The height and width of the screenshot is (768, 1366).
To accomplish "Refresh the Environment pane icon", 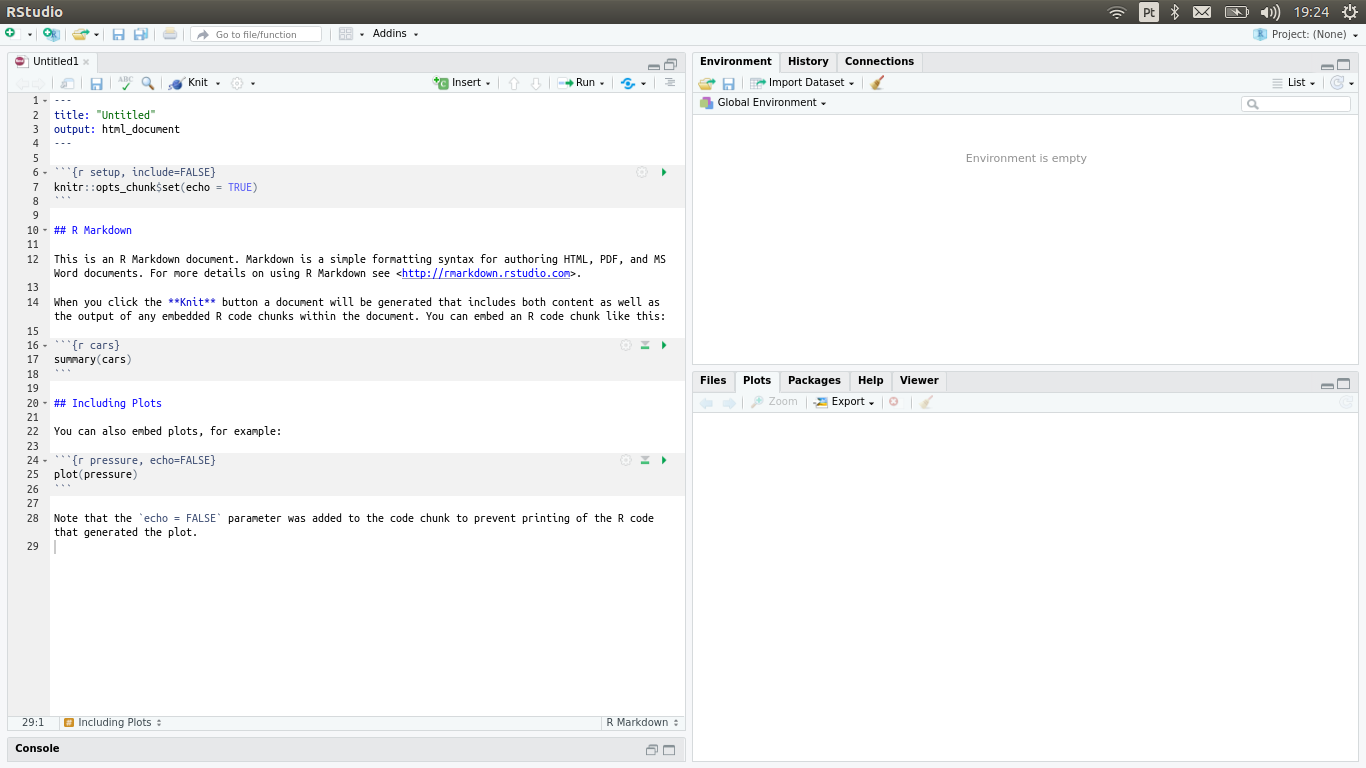I will 1337,83.
